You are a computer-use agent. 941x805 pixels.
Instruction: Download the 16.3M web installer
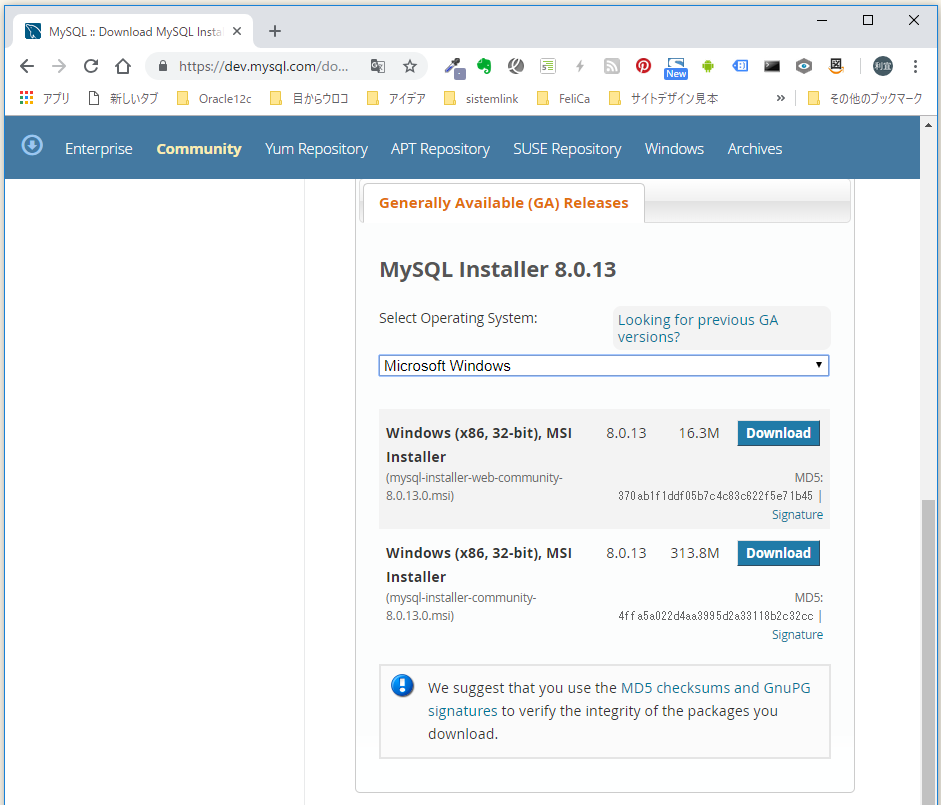[778, 433]
